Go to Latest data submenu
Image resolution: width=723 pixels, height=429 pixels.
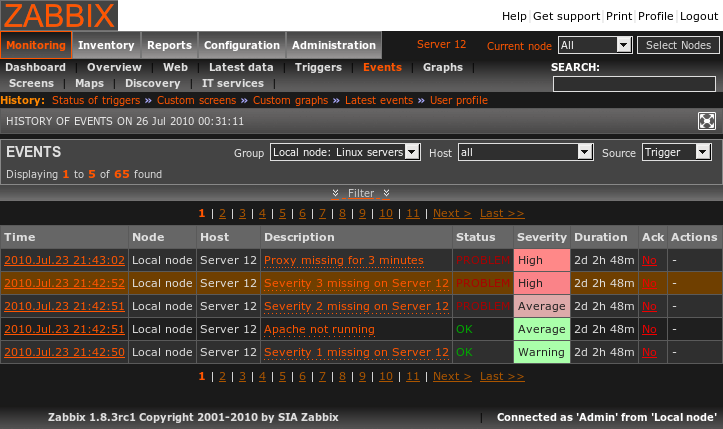[x=241, y=67]
